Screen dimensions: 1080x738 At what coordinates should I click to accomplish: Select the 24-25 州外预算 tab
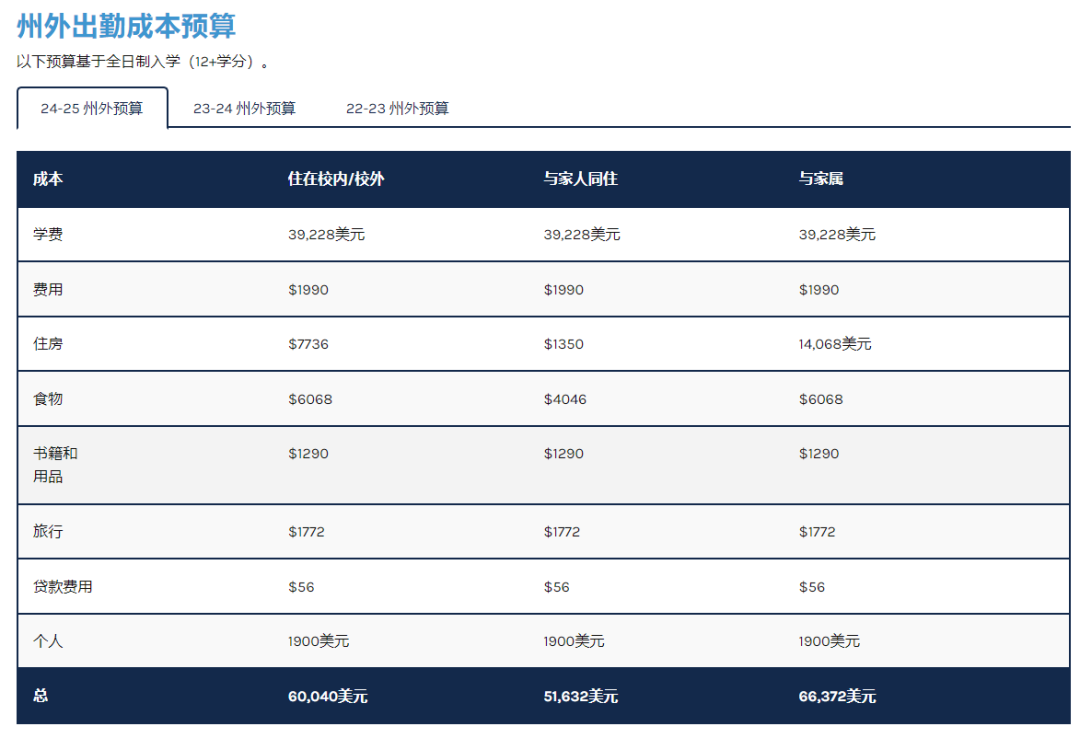click(92, 109)
